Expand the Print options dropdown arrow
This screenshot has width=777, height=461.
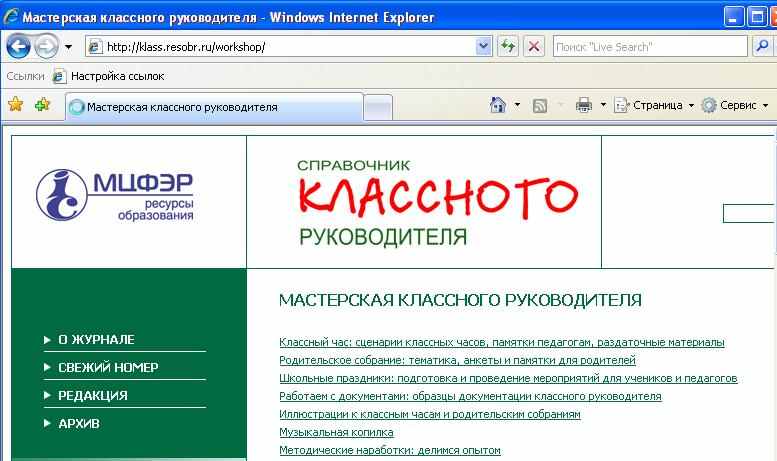[603, 105]
